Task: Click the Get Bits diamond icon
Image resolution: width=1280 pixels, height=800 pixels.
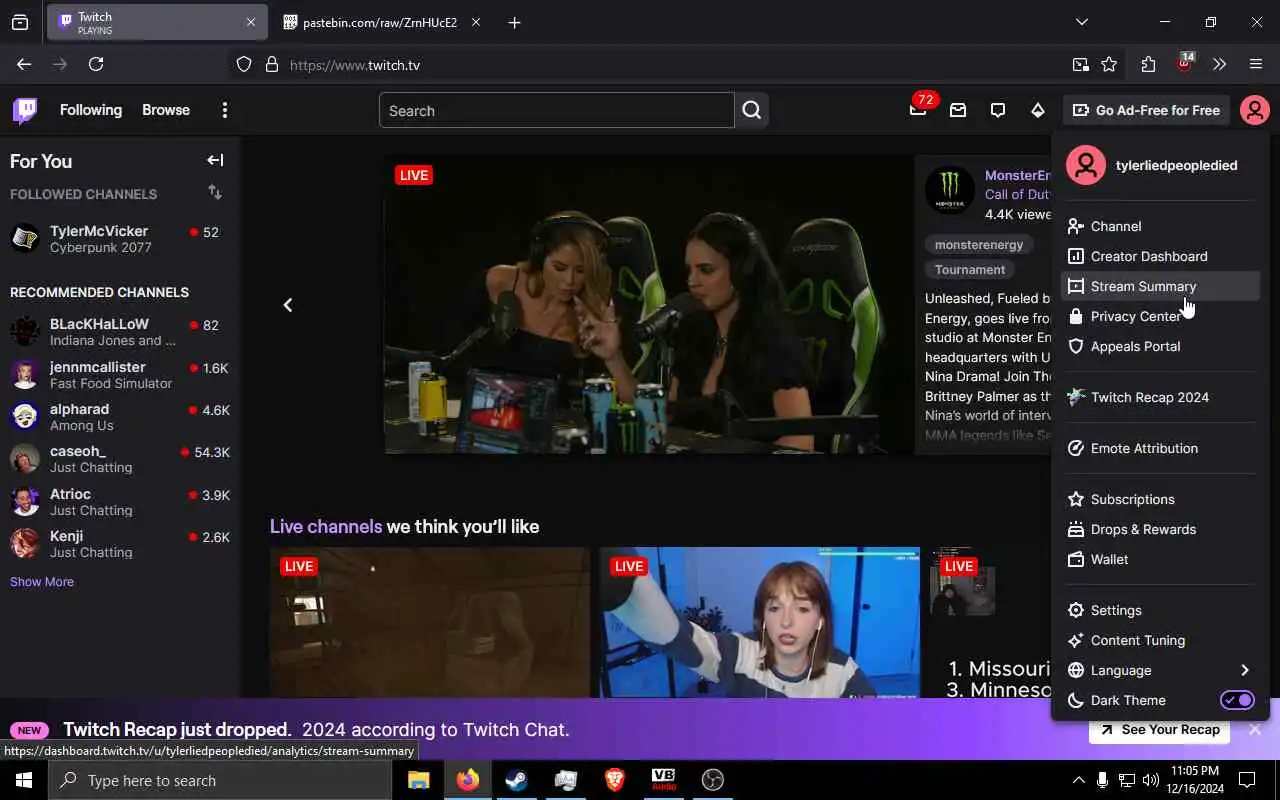Action: coord(1038,110)
